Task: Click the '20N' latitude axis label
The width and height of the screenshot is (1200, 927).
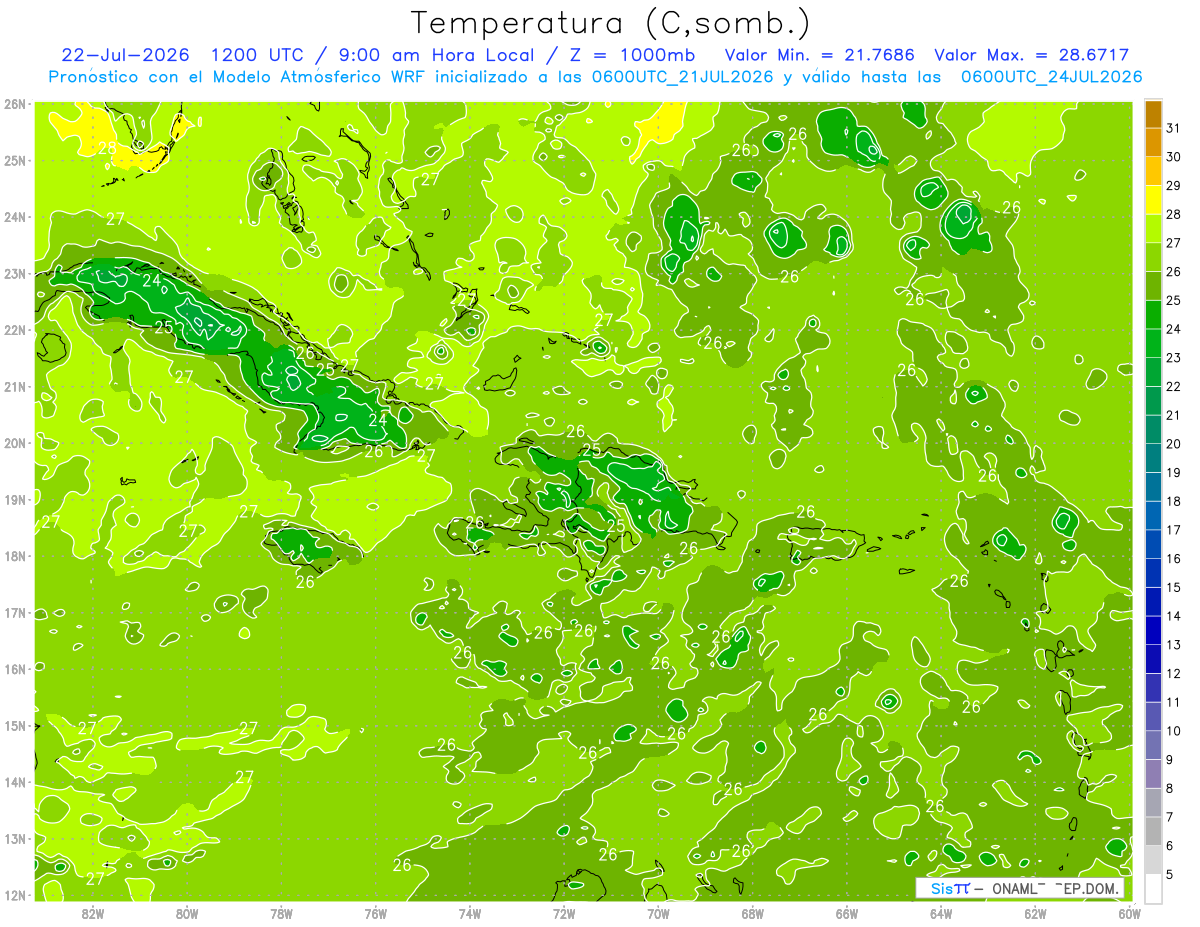Action: [14, 442]
